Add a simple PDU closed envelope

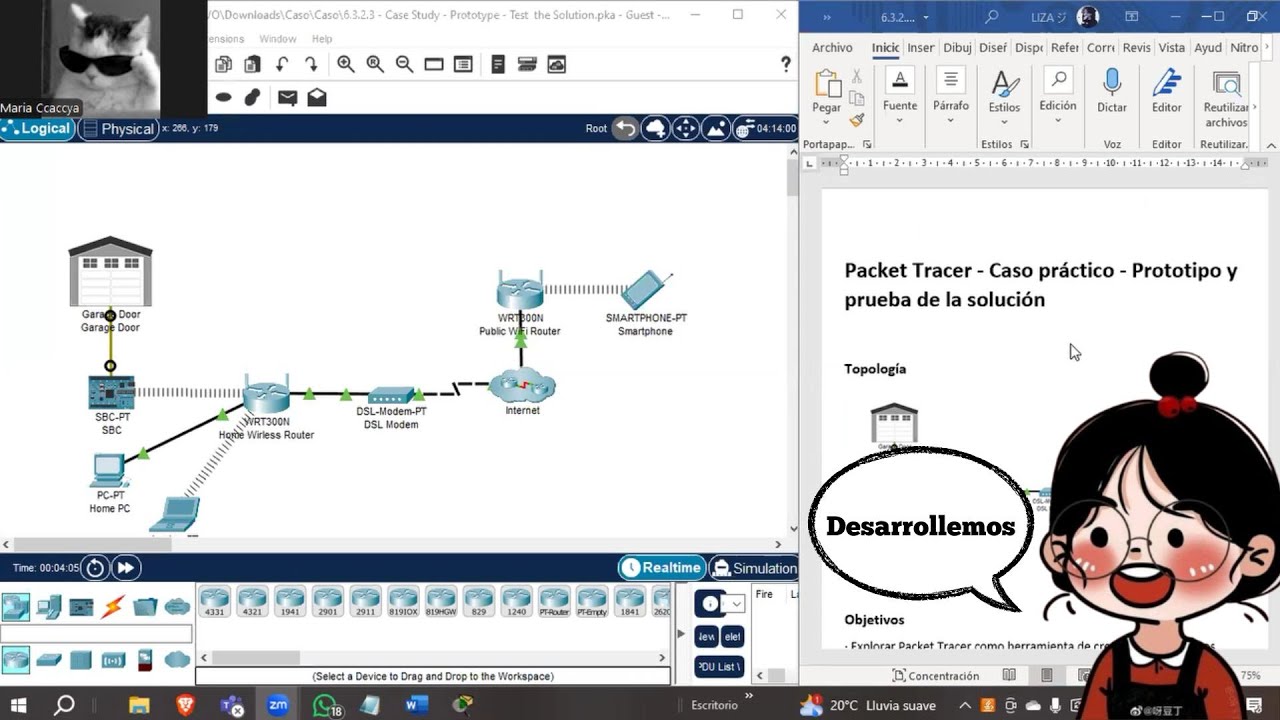pyautogui.click(x=287, y=97)
